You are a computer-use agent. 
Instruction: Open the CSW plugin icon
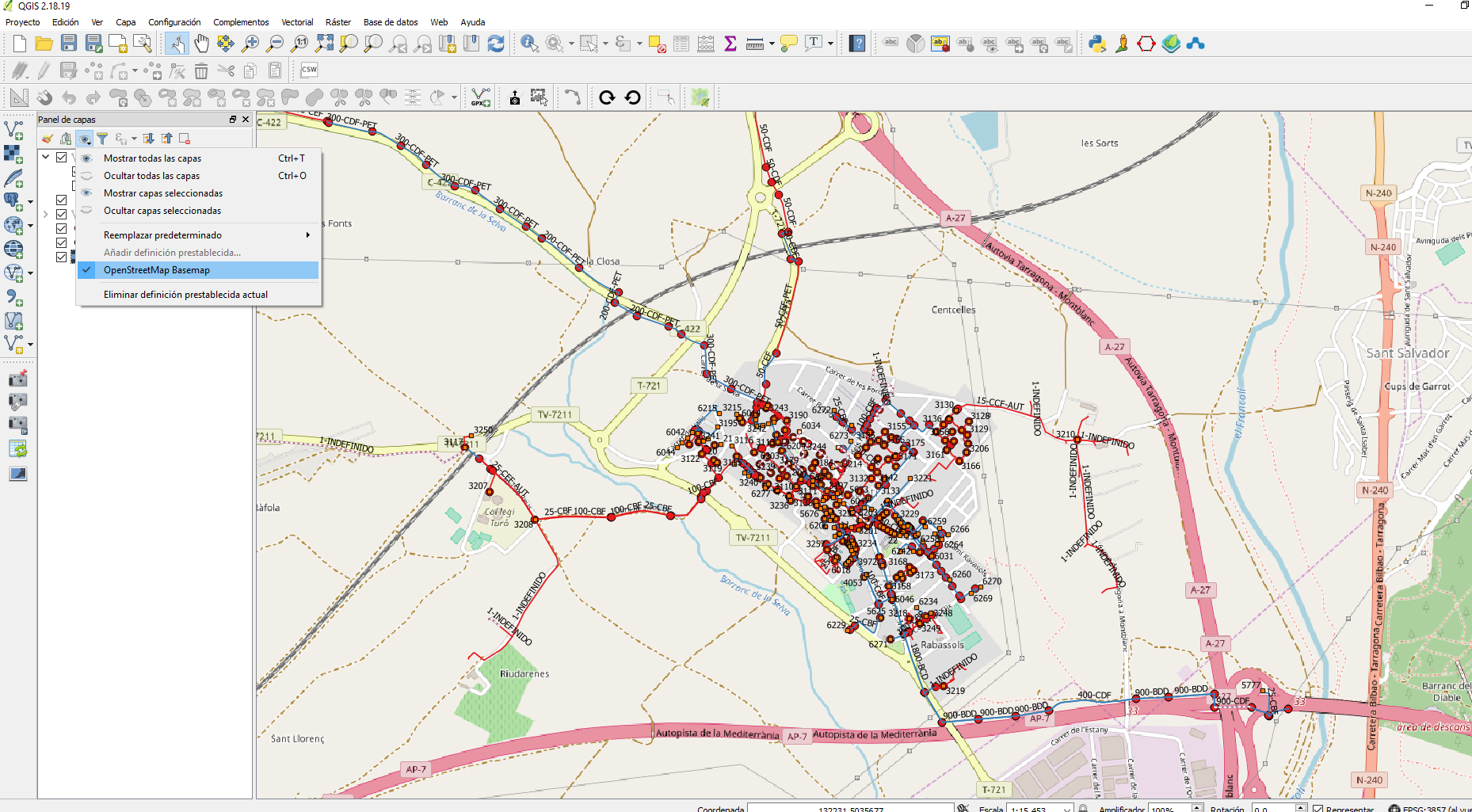(309, 70)
